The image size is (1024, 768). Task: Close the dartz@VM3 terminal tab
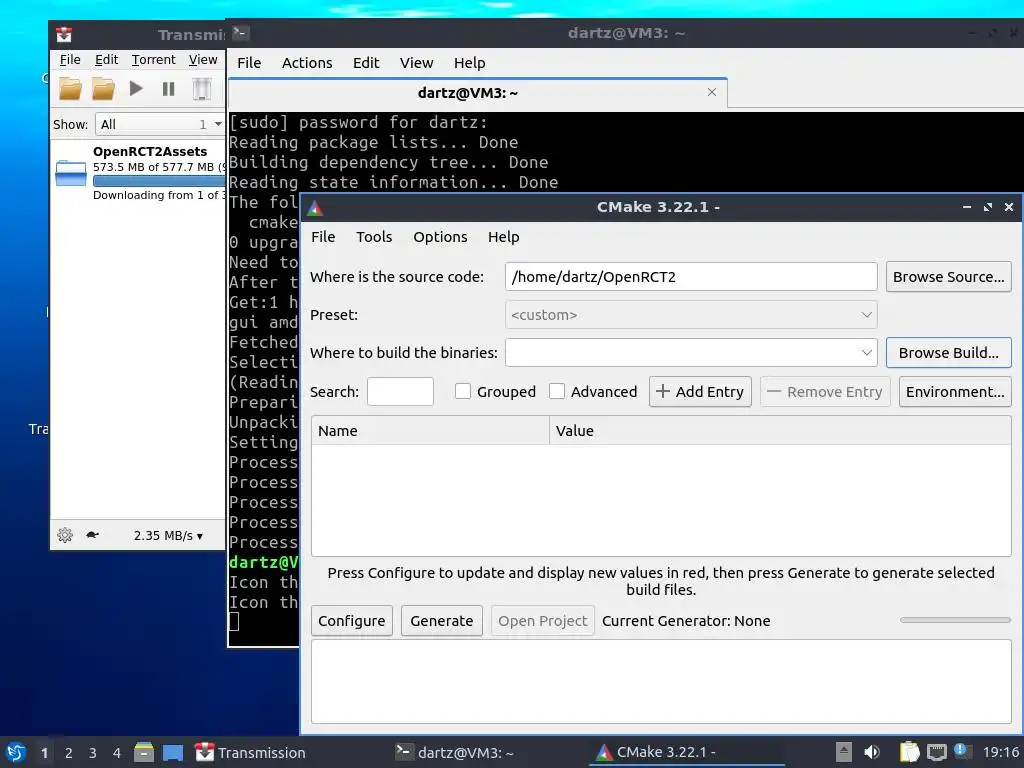point(712,92)
